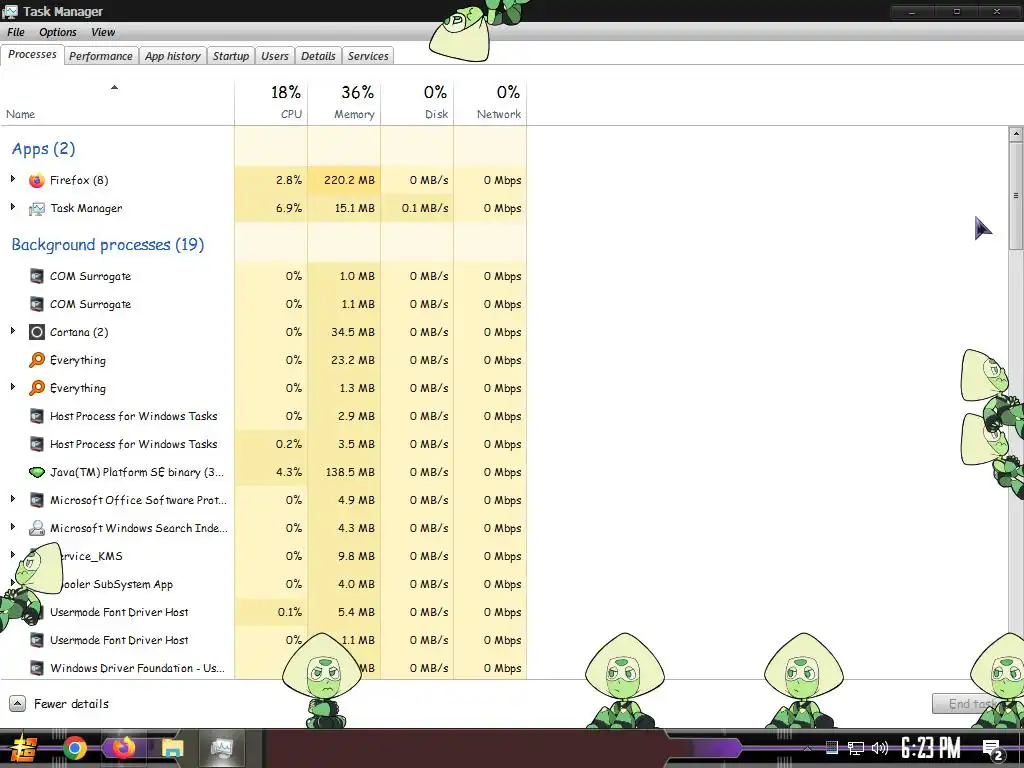Image resolution: width=1024 pixels, height=768 pixels.
Task: Switch to the Performance tab
Action: coord(101,56)
